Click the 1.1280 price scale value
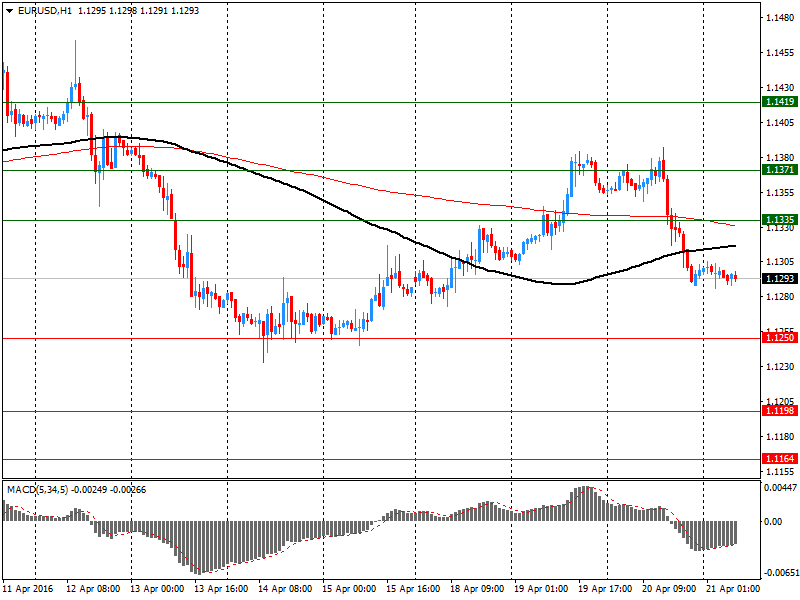This screenshot has width=800, height=600. point(780,296)
